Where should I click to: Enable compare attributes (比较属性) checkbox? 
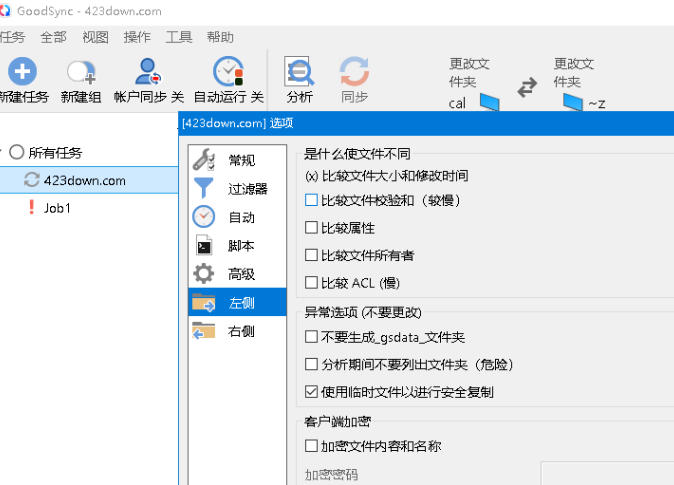(x=311, y=227)
